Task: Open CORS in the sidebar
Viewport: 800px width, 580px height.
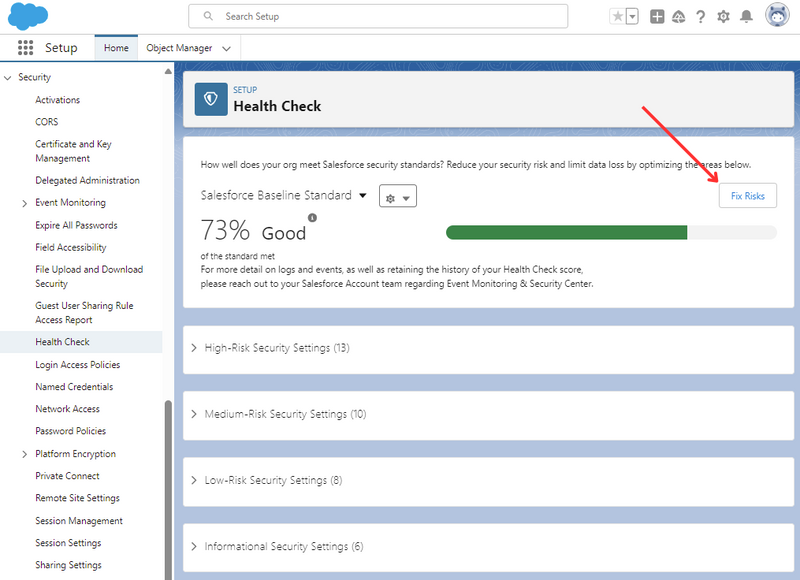Action: 46,122
